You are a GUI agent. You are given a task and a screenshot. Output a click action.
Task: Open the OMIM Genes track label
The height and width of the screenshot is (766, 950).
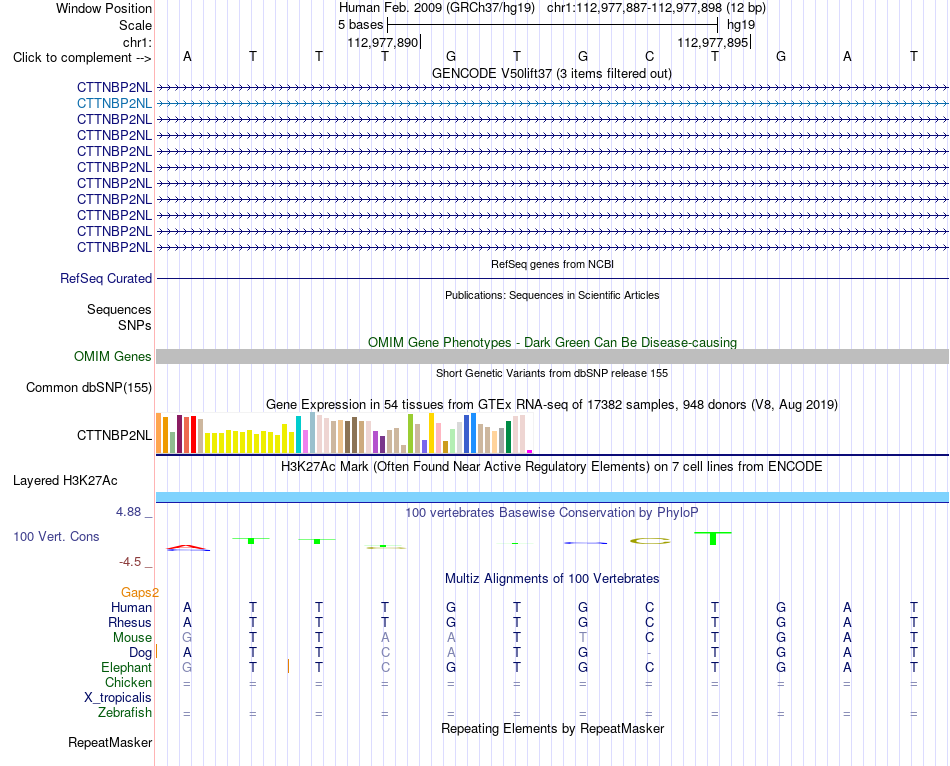(112, 356)
